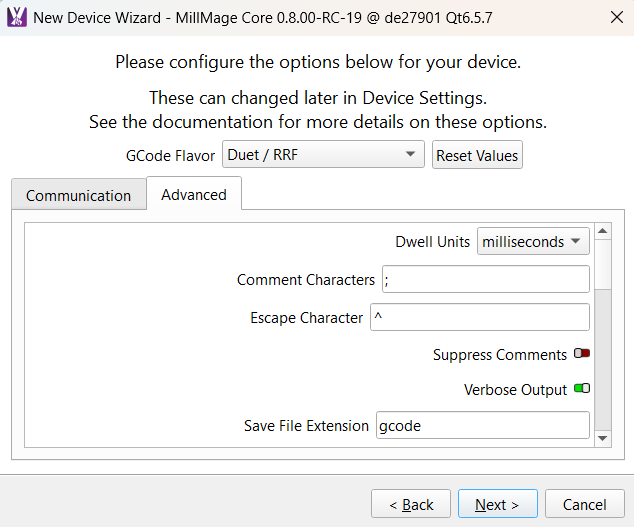
Task: Click the scrollbar down arrow in Advanced panel
Action: click(602, 438)
